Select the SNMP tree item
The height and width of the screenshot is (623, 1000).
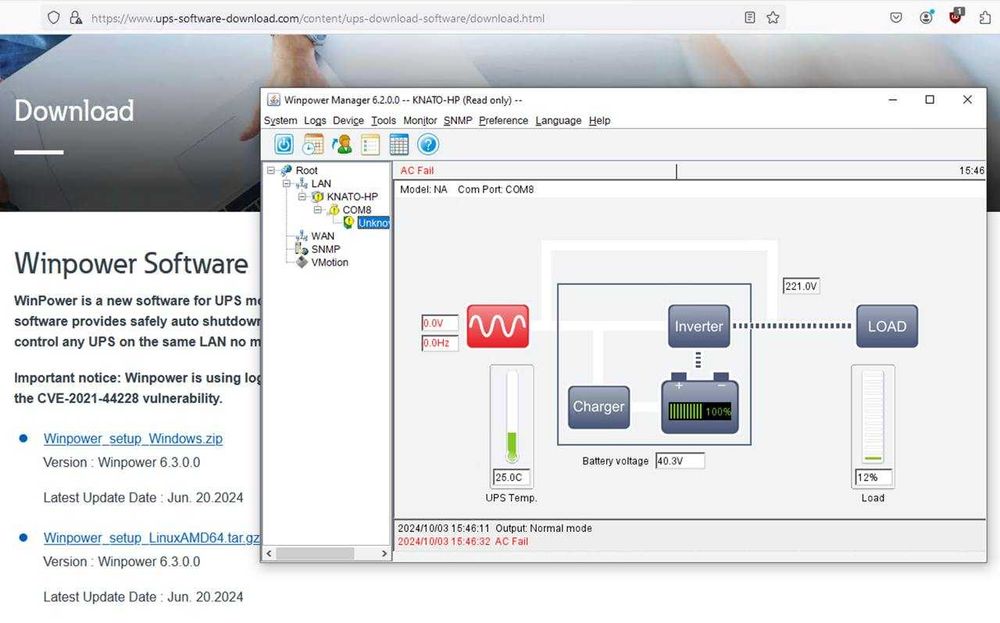[325, 249]
